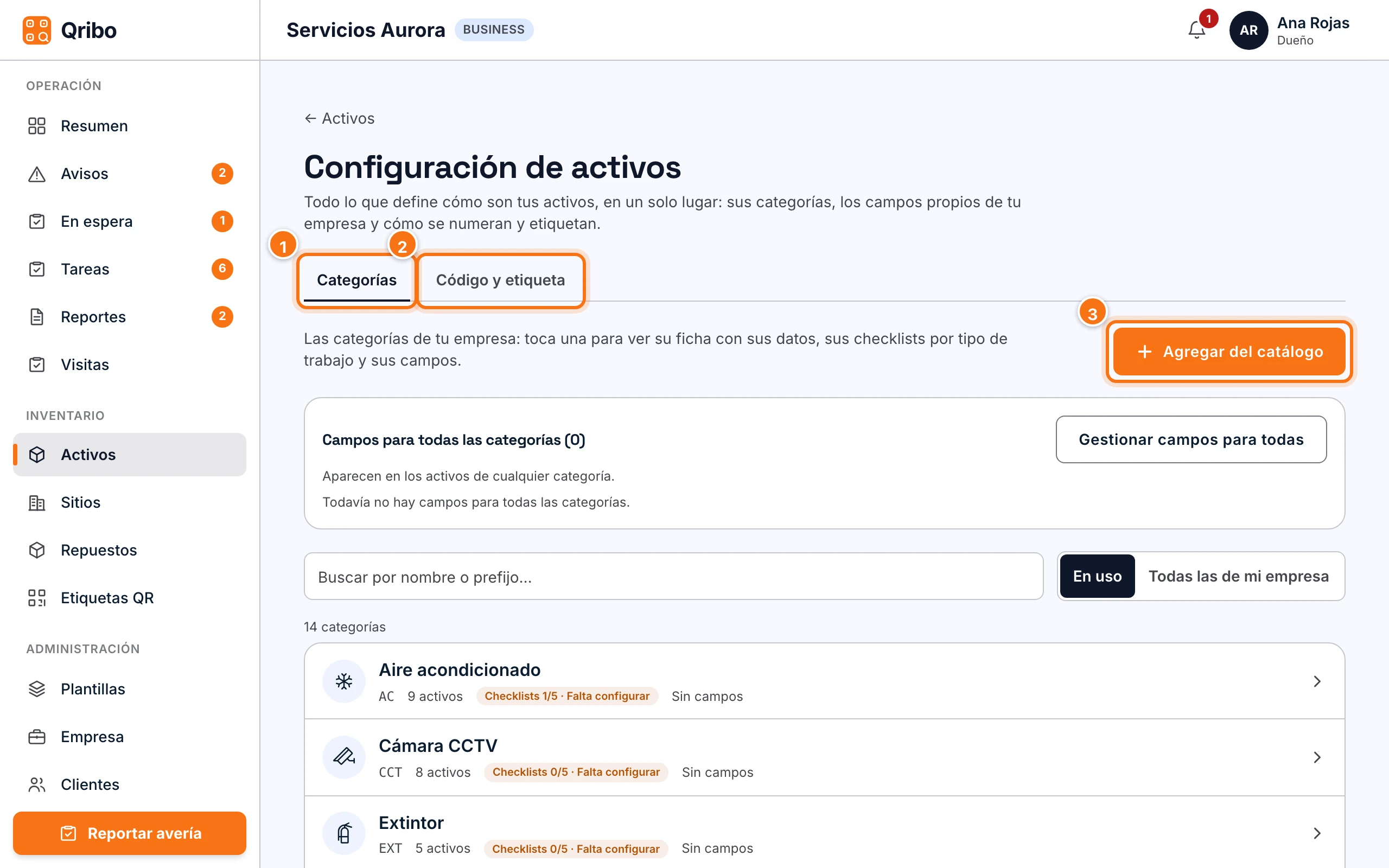Click the Etiquetas QR code icon
1389x868 pixels.
[x=37, y=598]
